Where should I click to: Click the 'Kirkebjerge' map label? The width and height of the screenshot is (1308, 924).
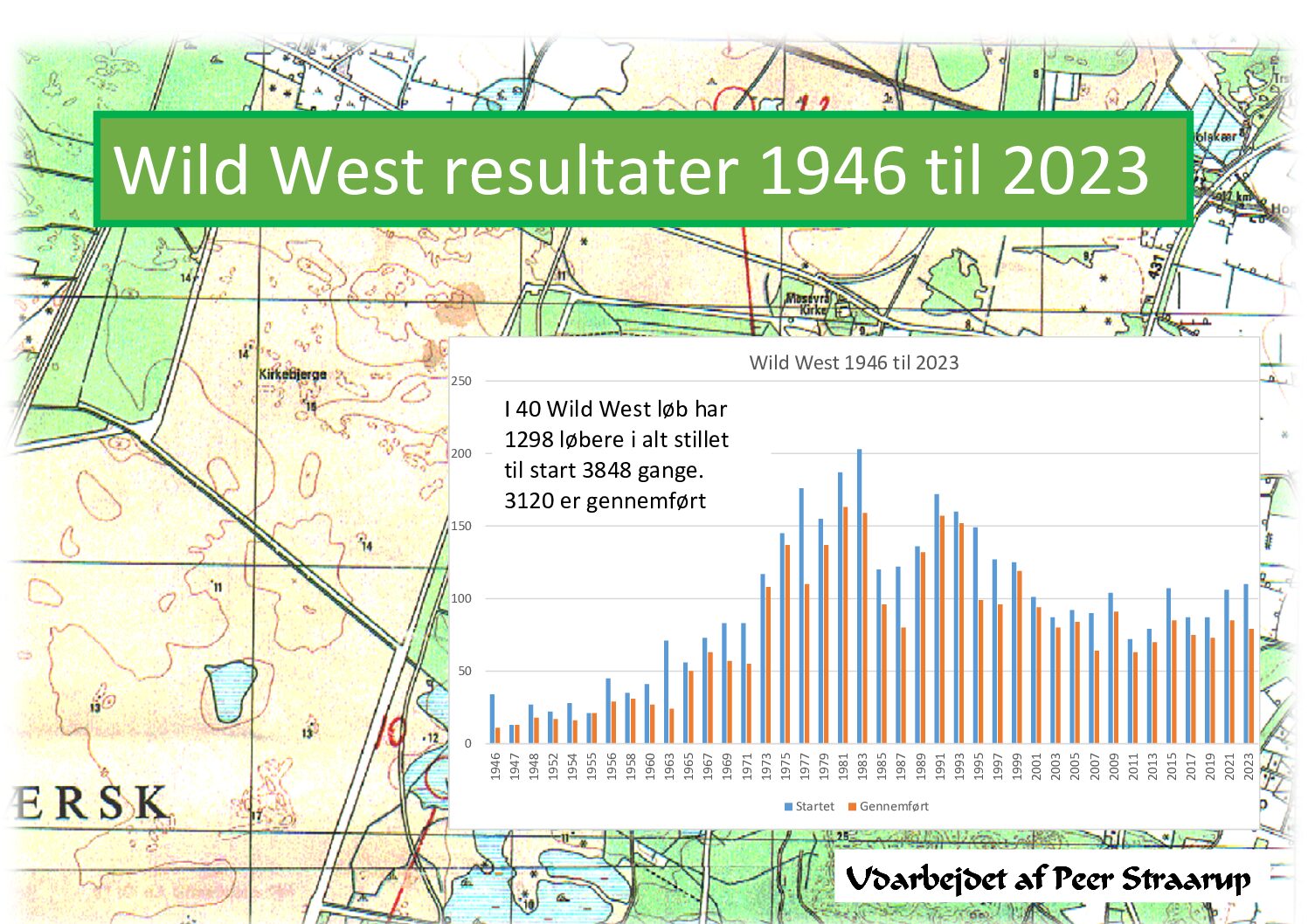coord(293,375)
